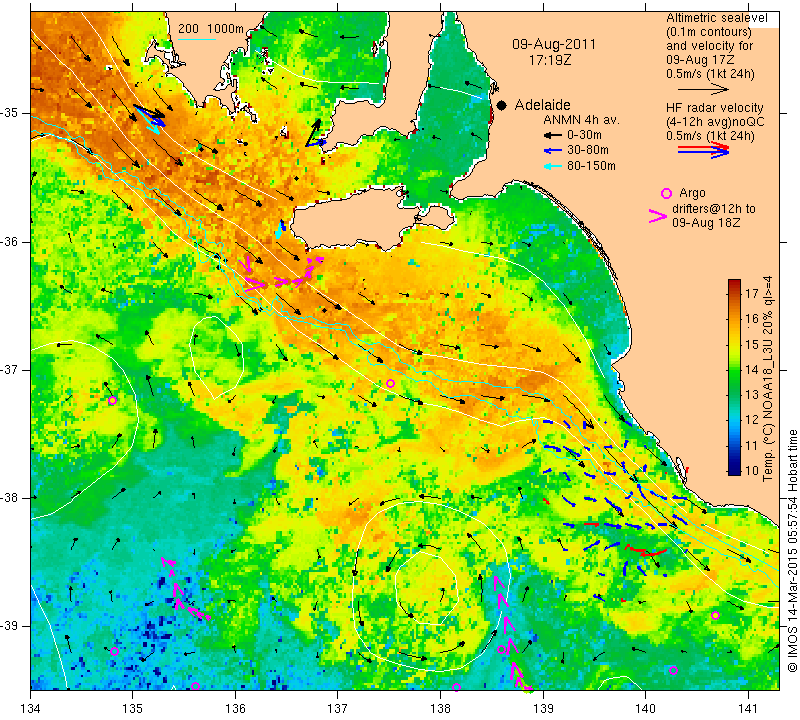Click magenta drifter track south of Kangaroo Island
This screenshot has width=800, height=720.
click(282, 276)
